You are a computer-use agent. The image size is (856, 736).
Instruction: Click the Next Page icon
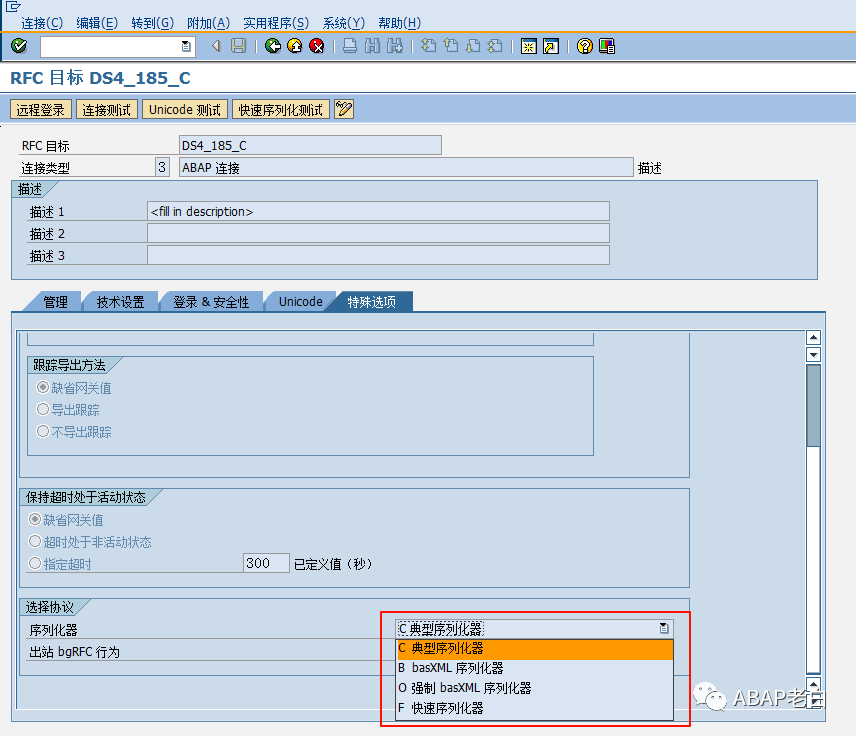[473, 46]
